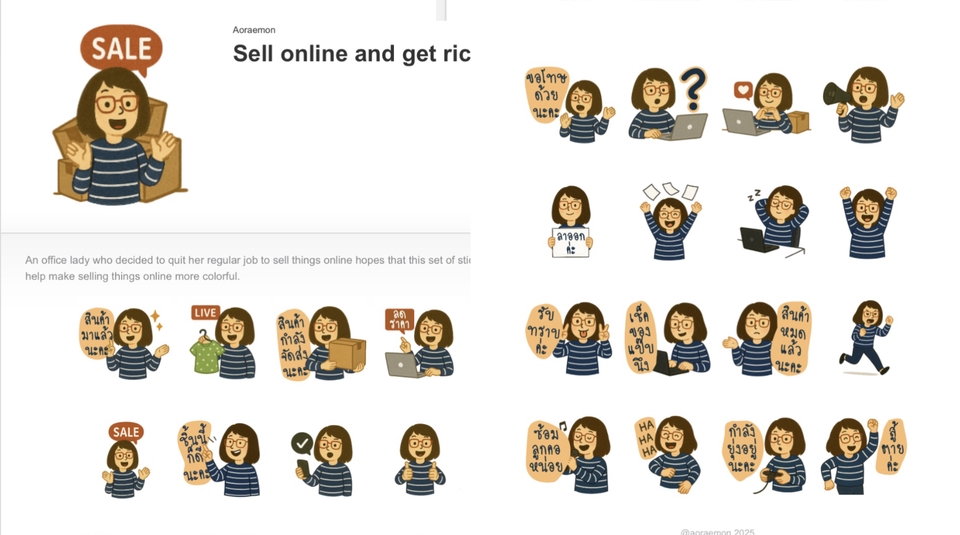Screen dimensions: 960x535
Task: Select the sticker holding a white sign
Action: point(571,222)
